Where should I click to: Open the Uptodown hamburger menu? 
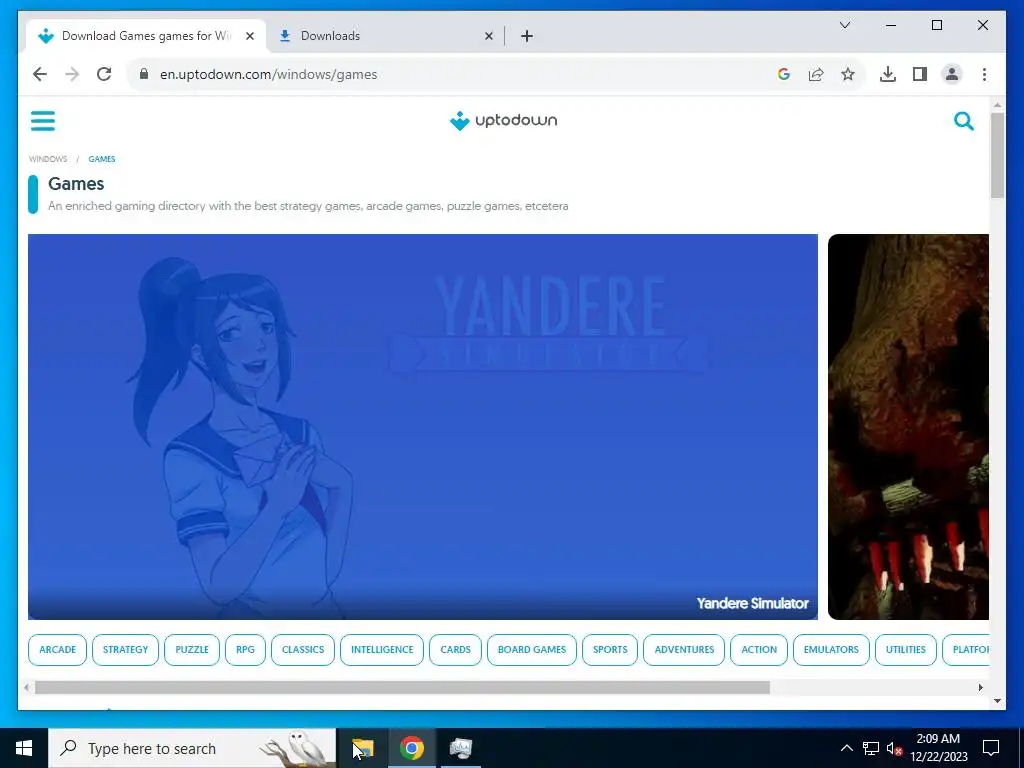coord(42,121)
